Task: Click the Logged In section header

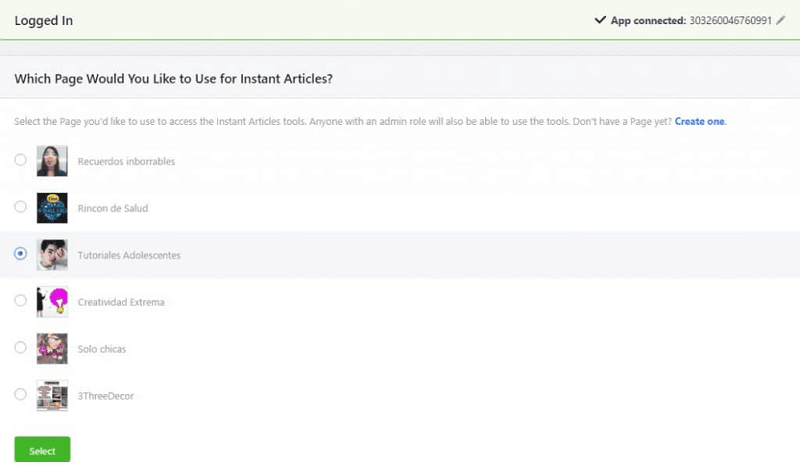Action: pos(43,20)
